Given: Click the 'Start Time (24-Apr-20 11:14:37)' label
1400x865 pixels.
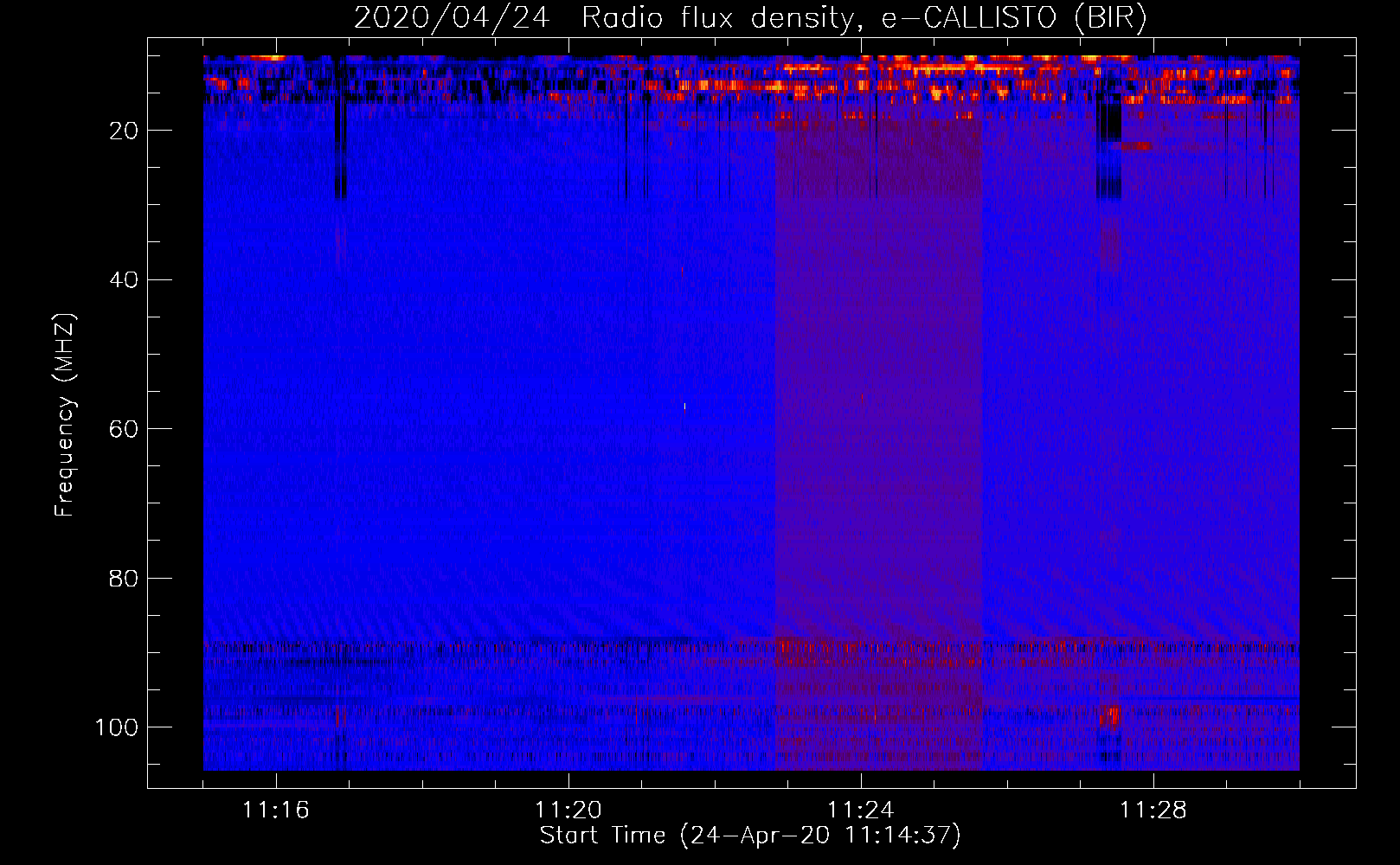Looking at the screenshot, I should tap(750, 836).
